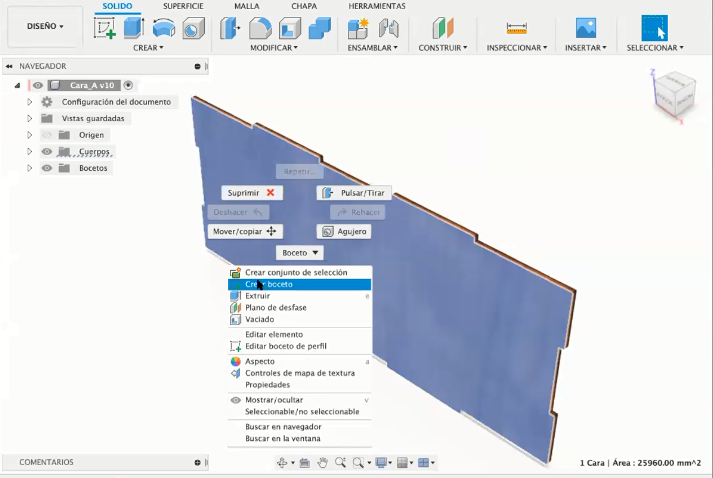Select the Look At icon in navigation bar
Viewport: 713px width, 478px height.
305,463
